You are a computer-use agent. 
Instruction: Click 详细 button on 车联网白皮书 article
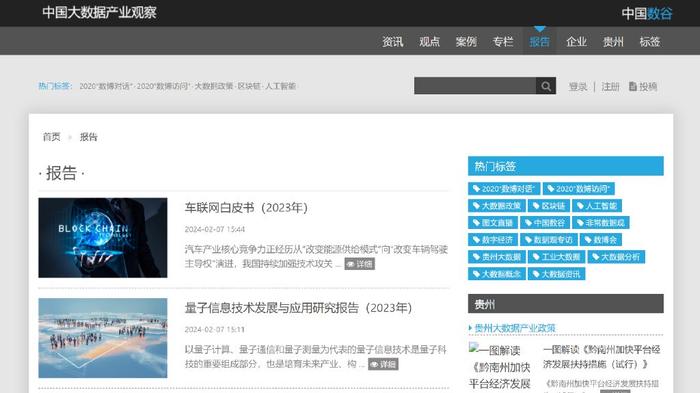[359, 264]
